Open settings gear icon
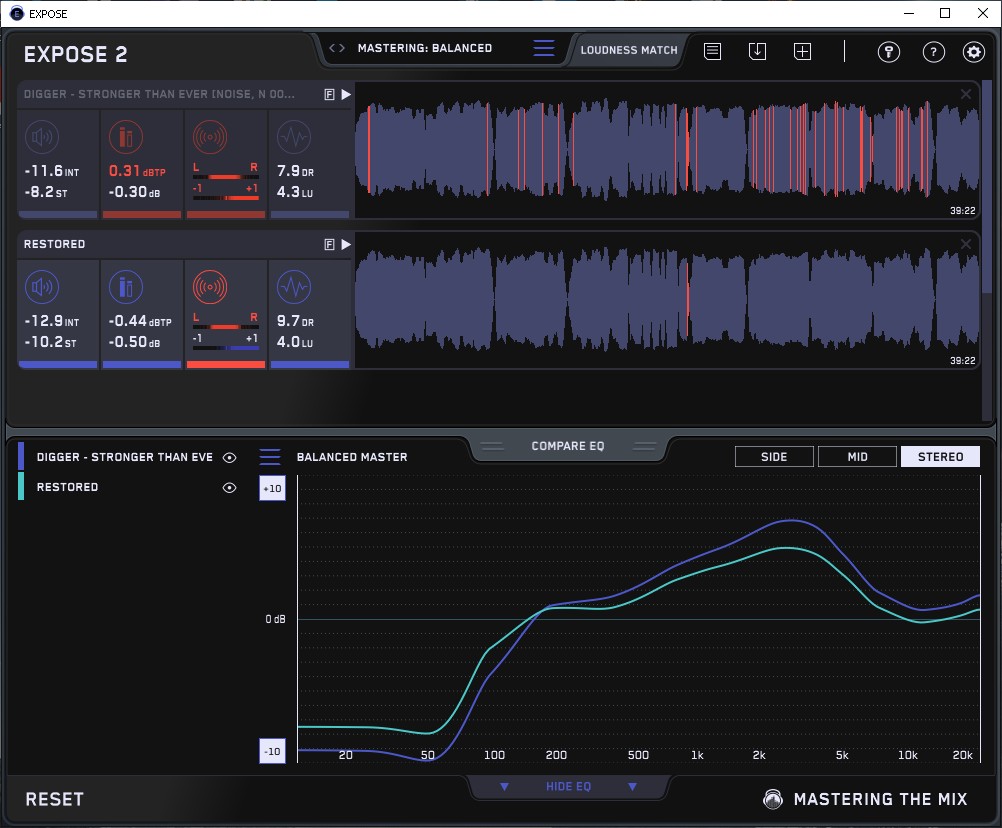This screenshot has height=828, width=1002. coord(974,52)
